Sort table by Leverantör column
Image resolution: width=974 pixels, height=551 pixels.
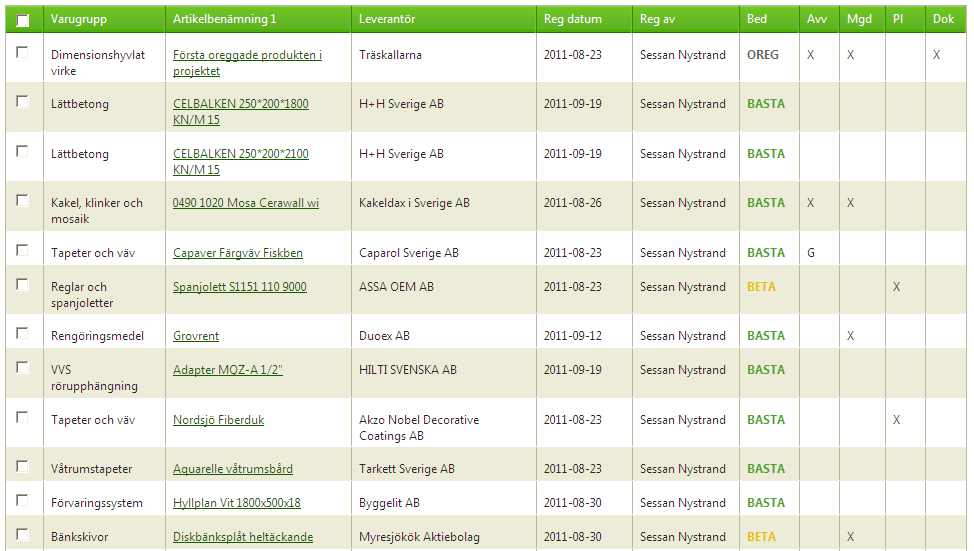(x=387, y=19)
